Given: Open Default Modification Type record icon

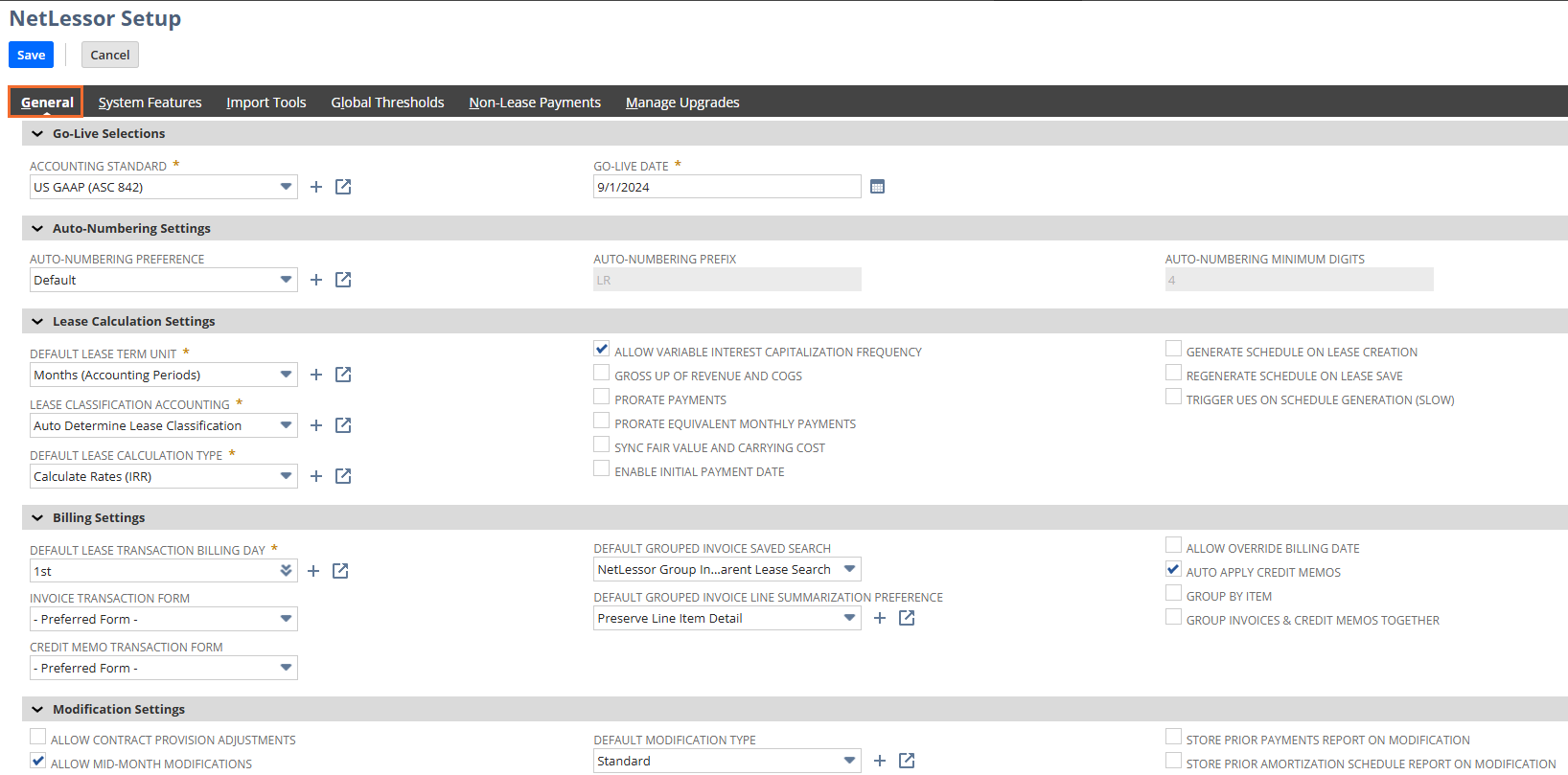Looking at the screenshot, I should 907,761.
